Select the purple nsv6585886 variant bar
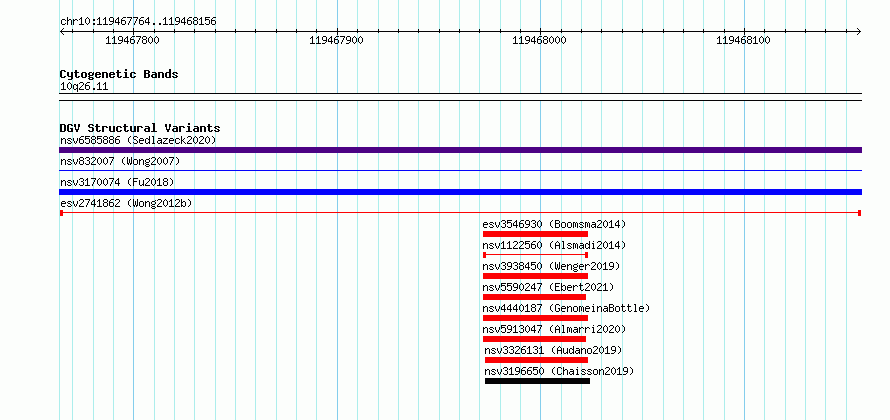This screenshot has height=420, width=890. [460, 150]
